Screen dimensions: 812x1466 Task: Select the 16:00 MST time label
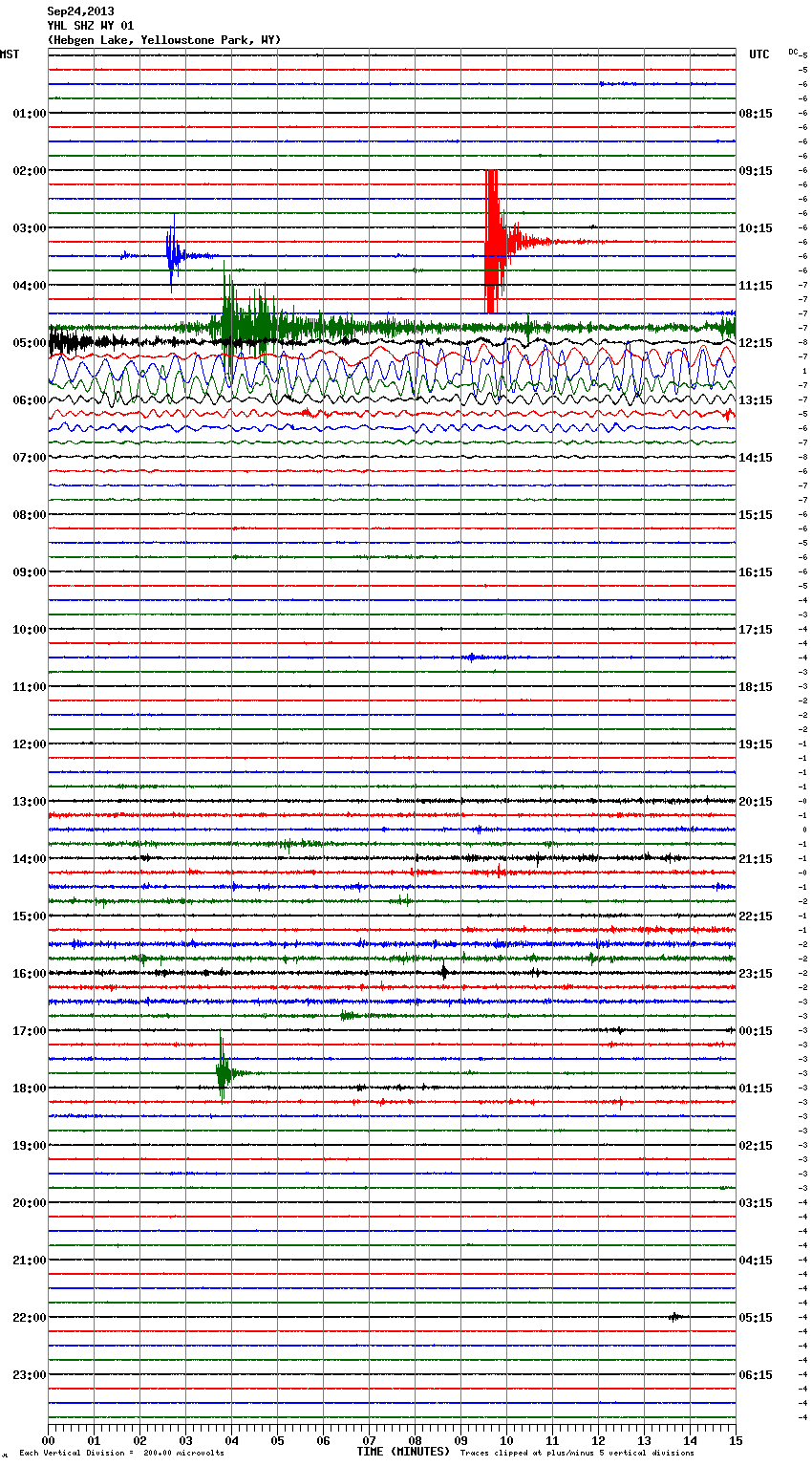click(30, 974)
